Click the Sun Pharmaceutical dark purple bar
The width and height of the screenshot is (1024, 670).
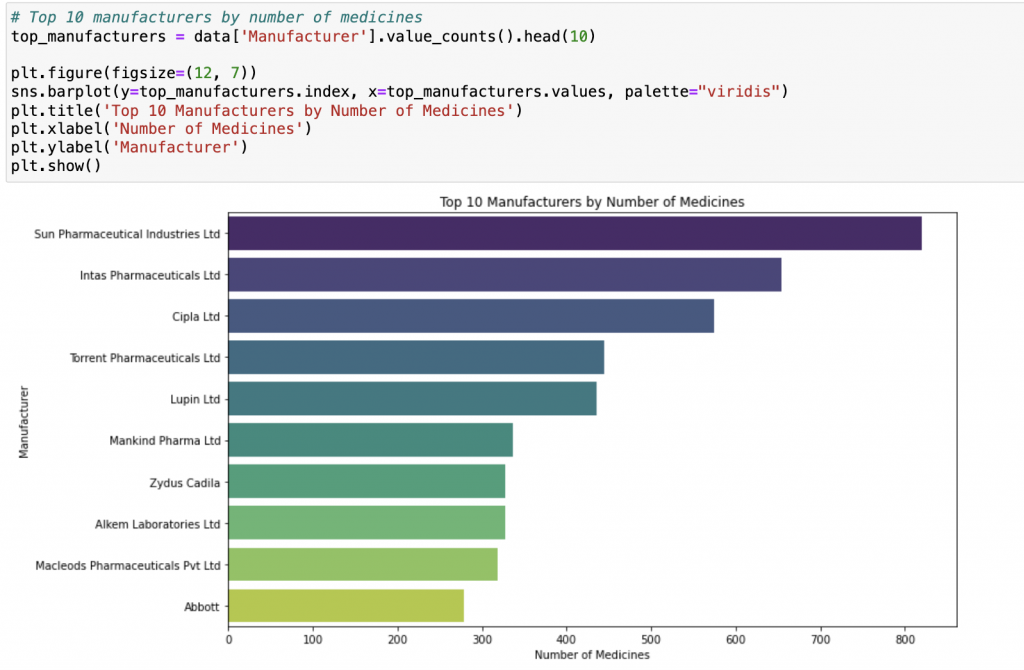(x=575, y=233)
